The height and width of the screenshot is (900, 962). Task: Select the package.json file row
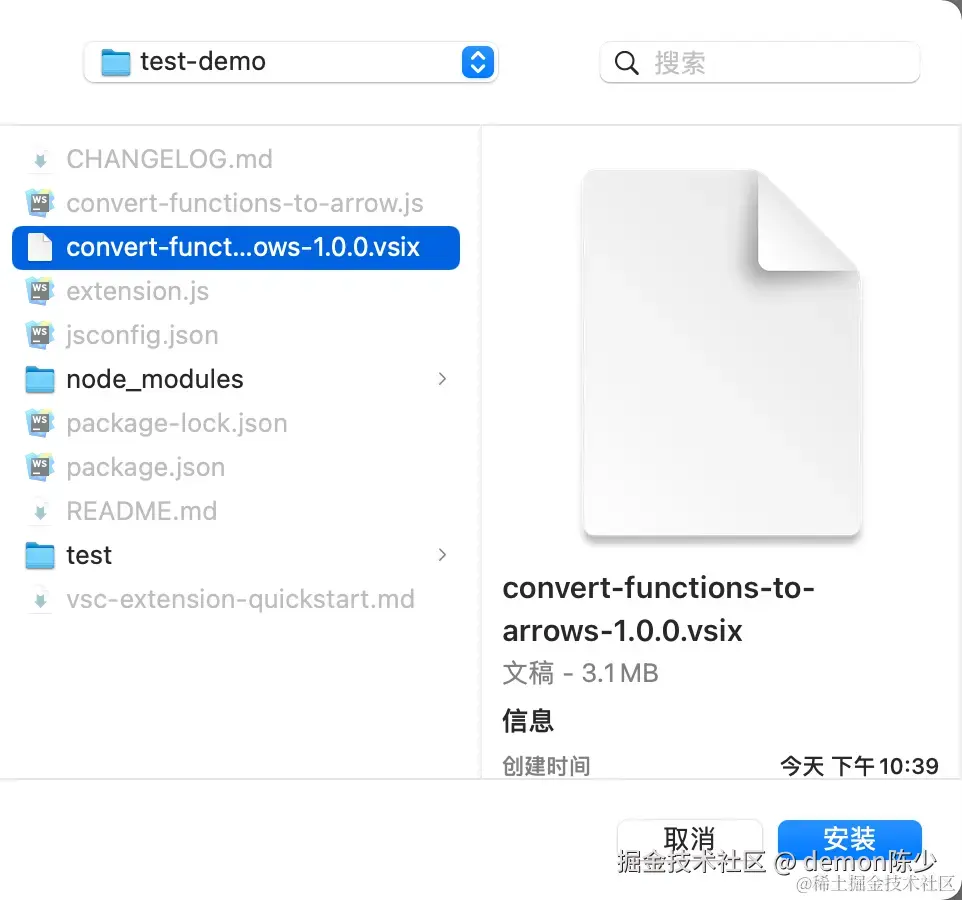(145, 467)
